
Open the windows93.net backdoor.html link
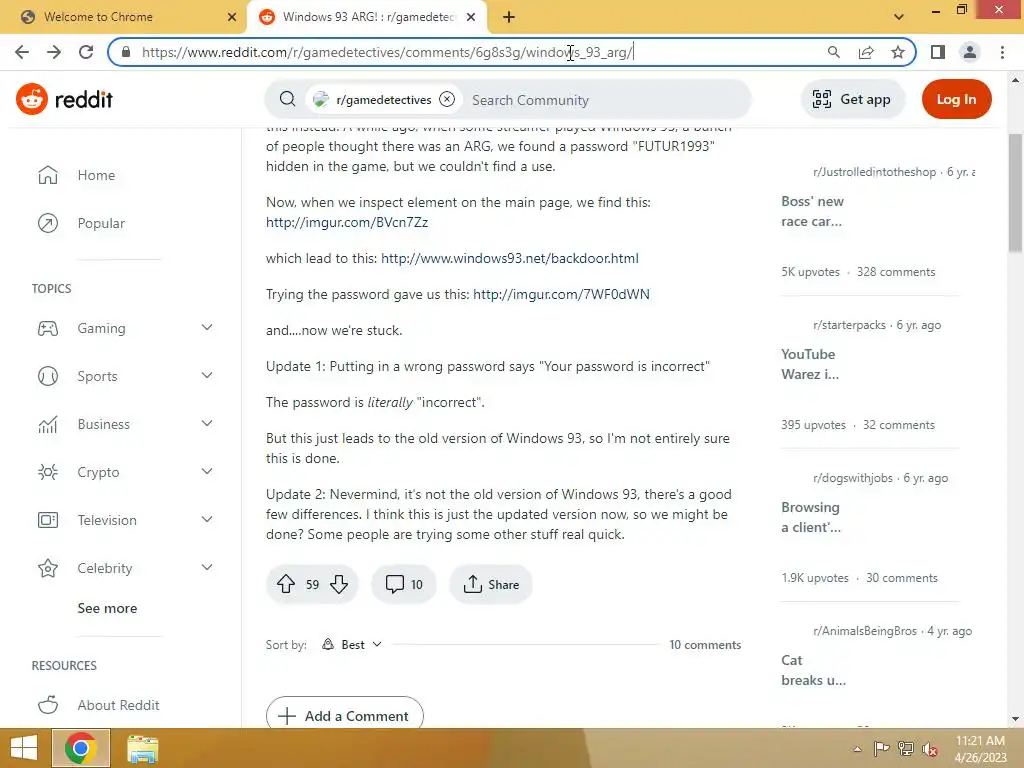click(x=509, y=259)
